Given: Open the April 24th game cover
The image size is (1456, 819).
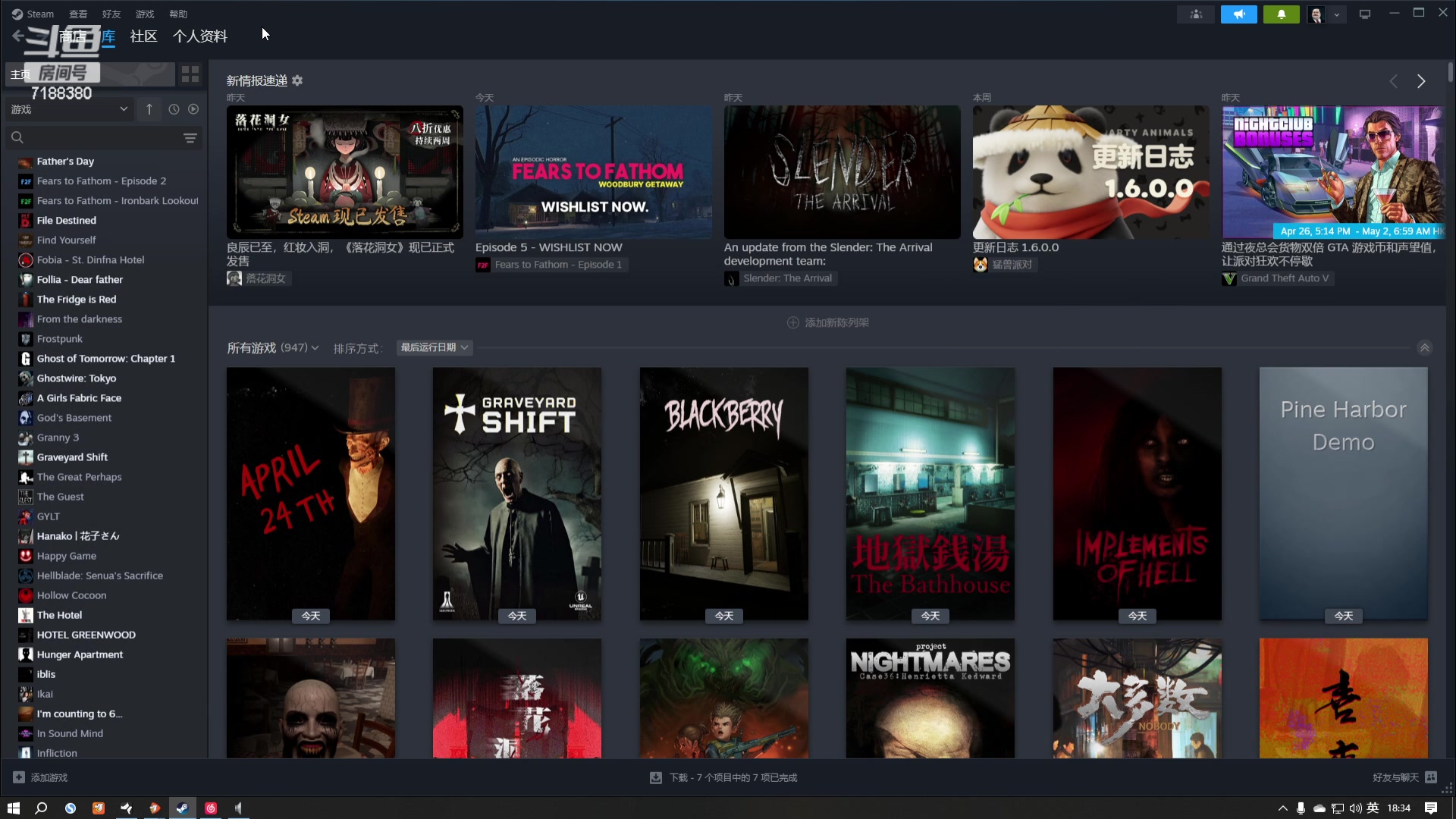Looking at the screenshot, I should click(x=310, y=494).
